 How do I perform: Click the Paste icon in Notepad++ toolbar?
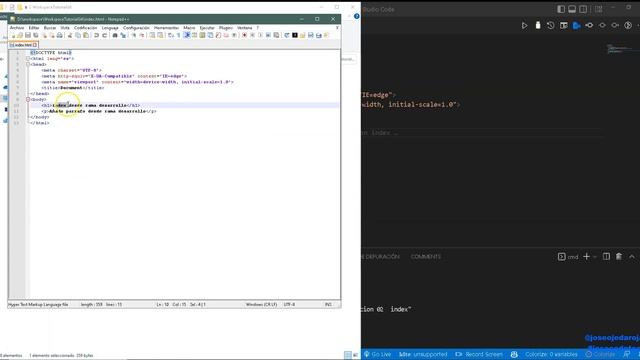click(86, 35)
